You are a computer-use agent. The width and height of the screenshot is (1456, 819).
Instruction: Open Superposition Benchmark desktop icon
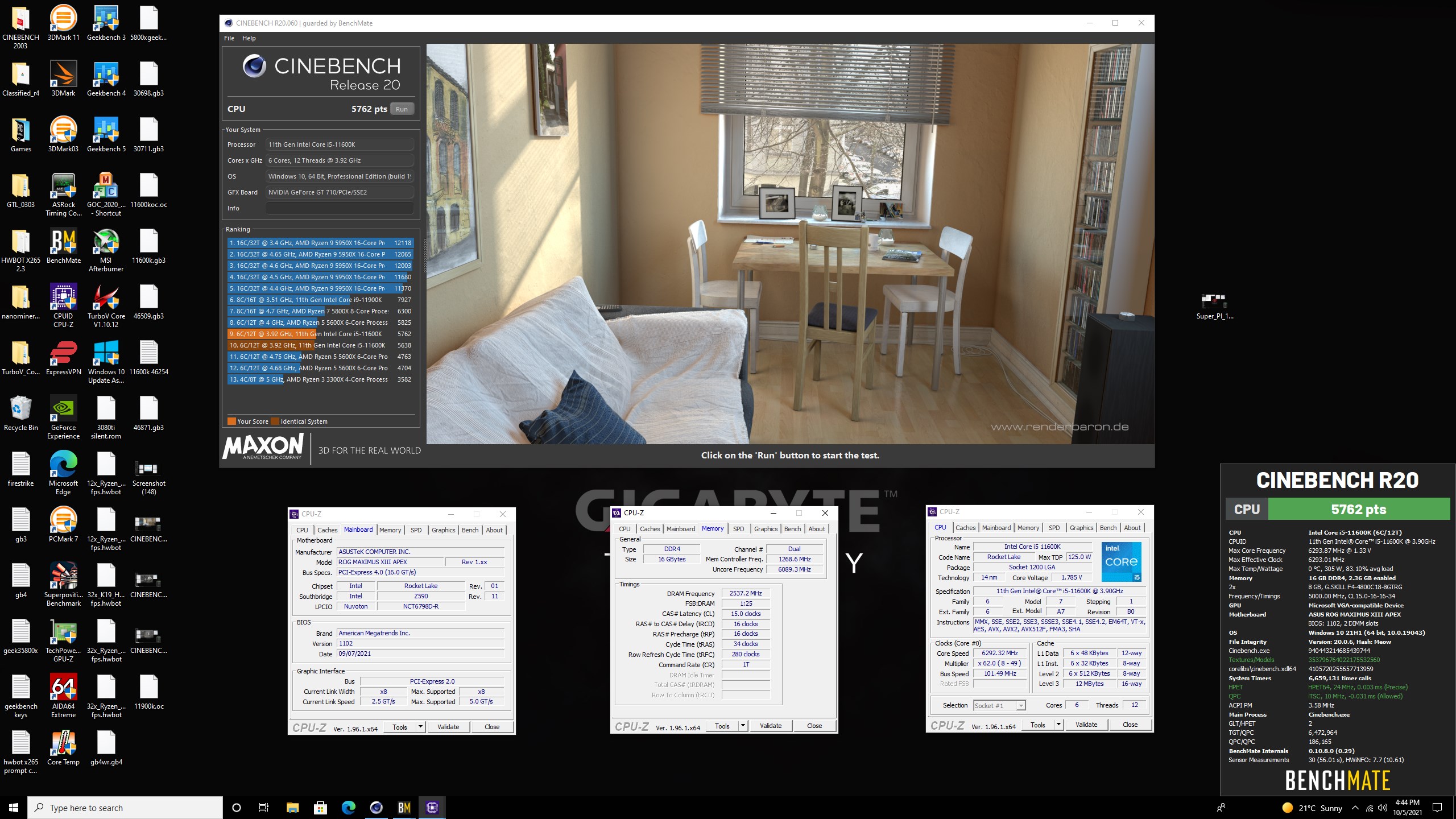click(63, 585)
